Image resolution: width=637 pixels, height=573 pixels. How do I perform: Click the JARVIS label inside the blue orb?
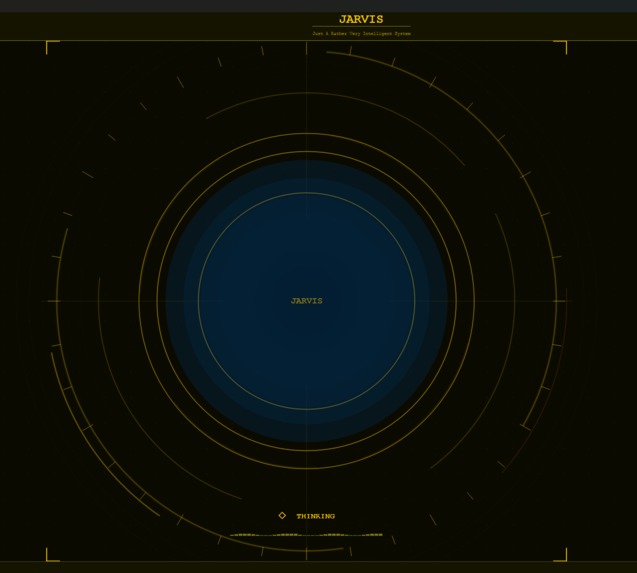(306, 301)
